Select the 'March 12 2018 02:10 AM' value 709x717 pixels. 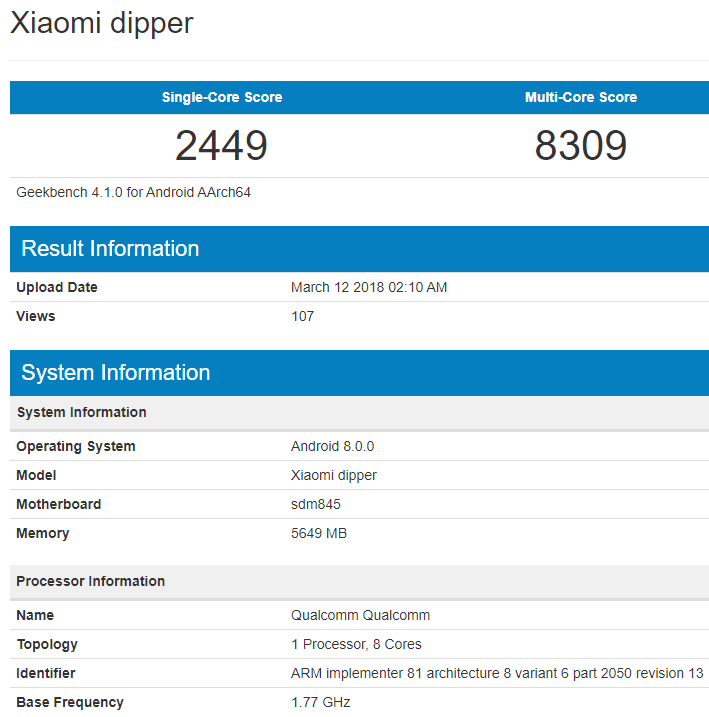pyautogui.click(x=369, y=287)
